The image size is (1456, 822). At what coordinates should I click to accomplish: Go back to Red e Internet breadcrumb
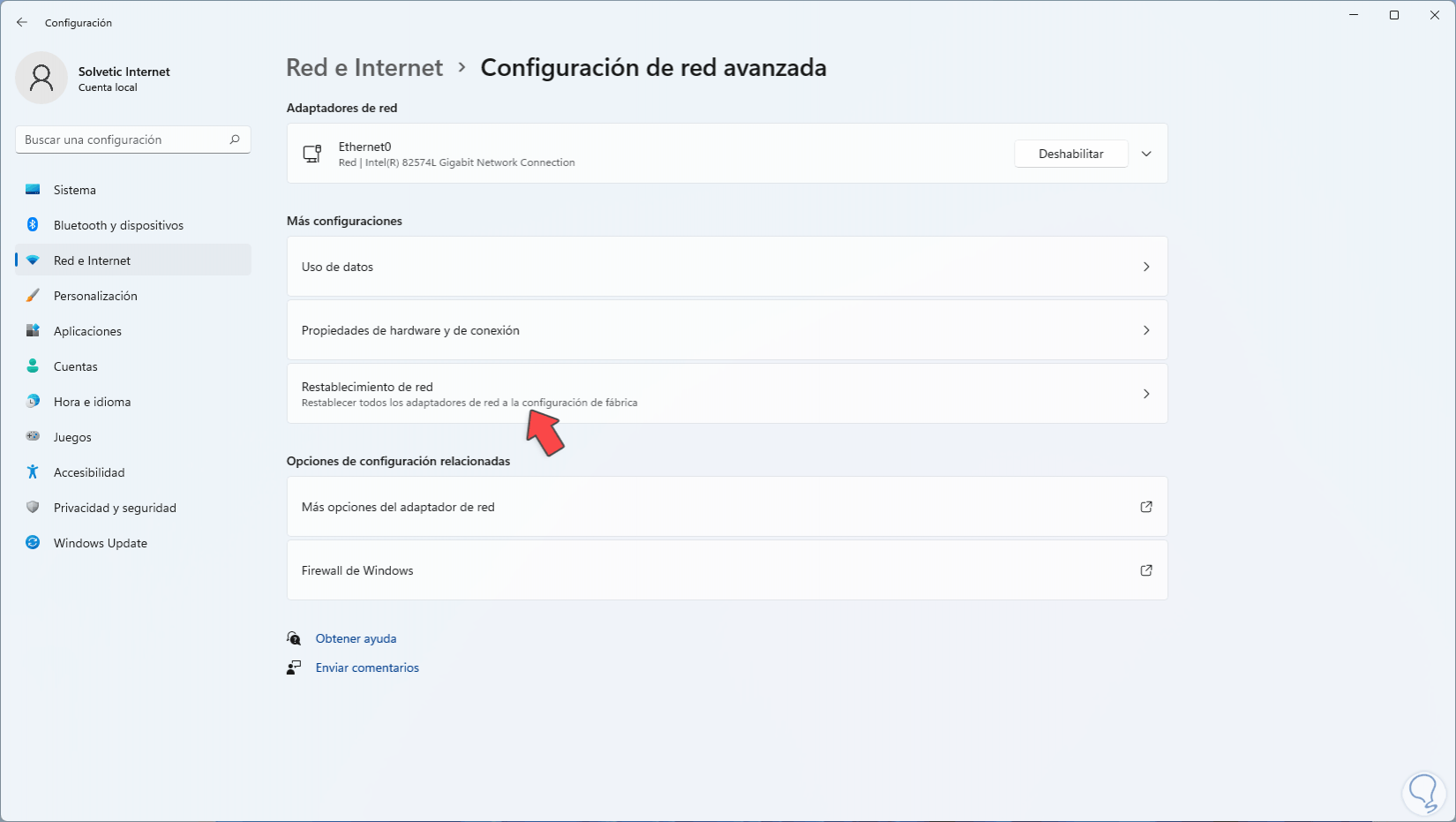[364, 68]
